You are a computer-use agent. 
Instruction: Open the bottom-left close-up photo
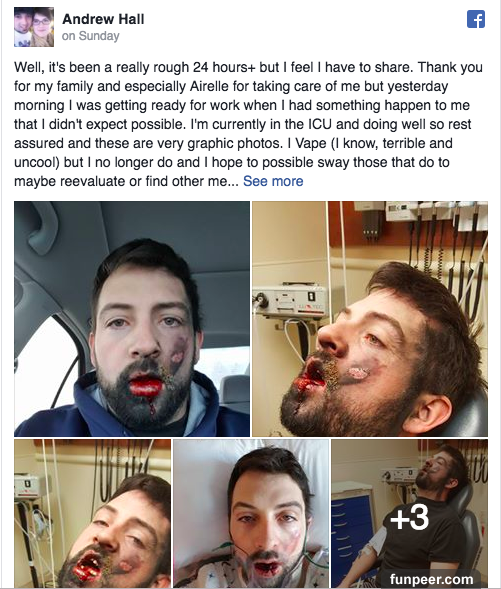point(92,513)
